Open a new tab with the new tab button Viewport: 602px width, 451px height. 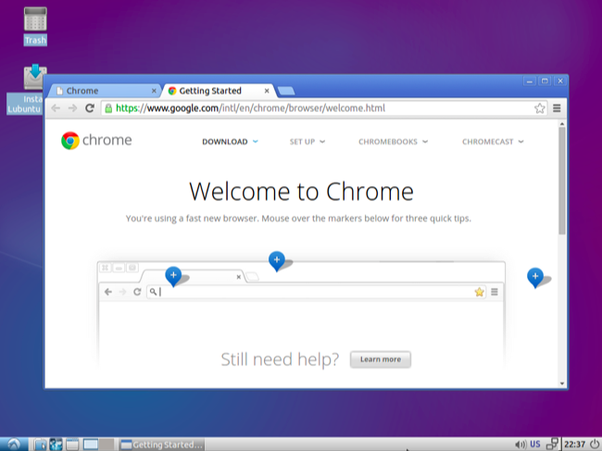(x=286, y=91)
